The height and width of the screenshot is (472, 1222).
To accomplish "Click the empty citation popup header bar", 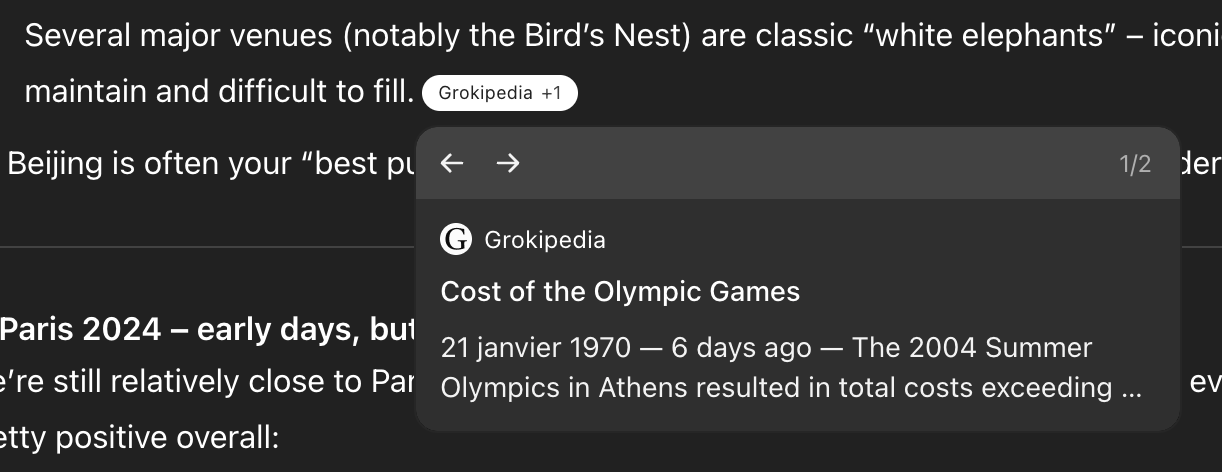I will (800, 164).
